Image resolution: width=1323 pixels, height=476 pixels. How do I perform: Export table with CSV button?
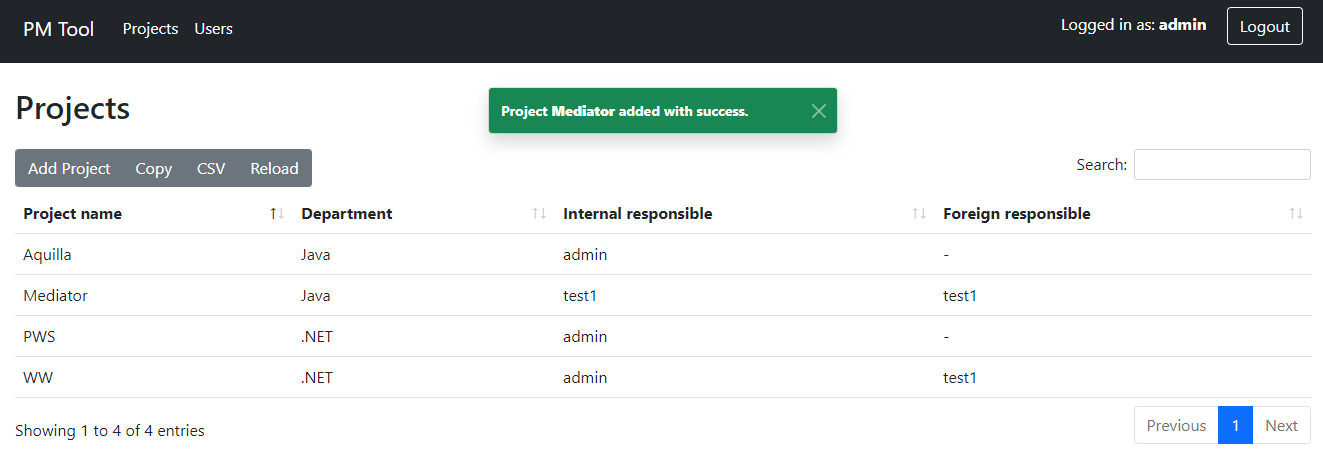211,168
